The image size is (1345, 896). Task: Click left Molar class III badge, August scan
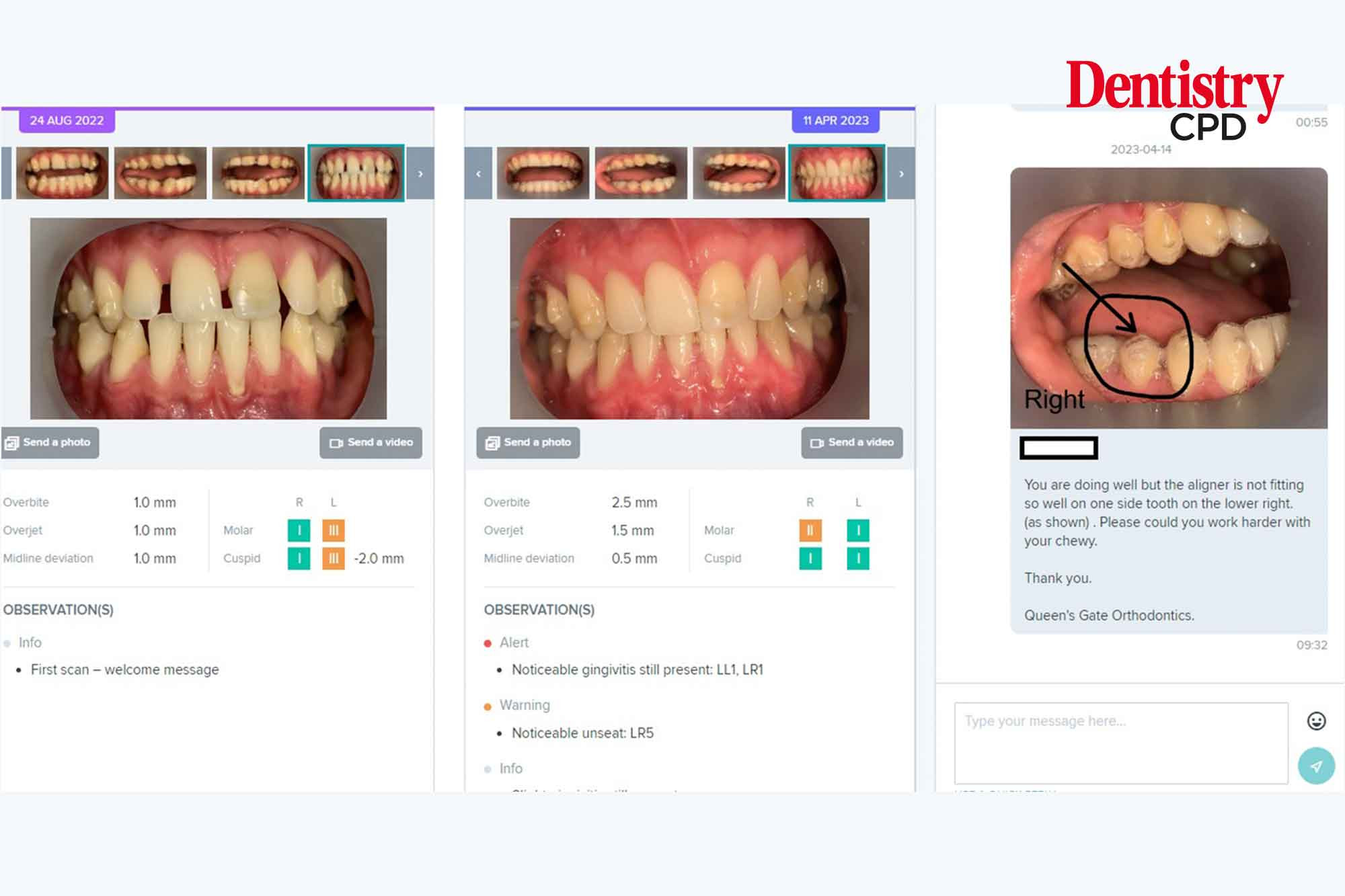(x=333, y=530)
